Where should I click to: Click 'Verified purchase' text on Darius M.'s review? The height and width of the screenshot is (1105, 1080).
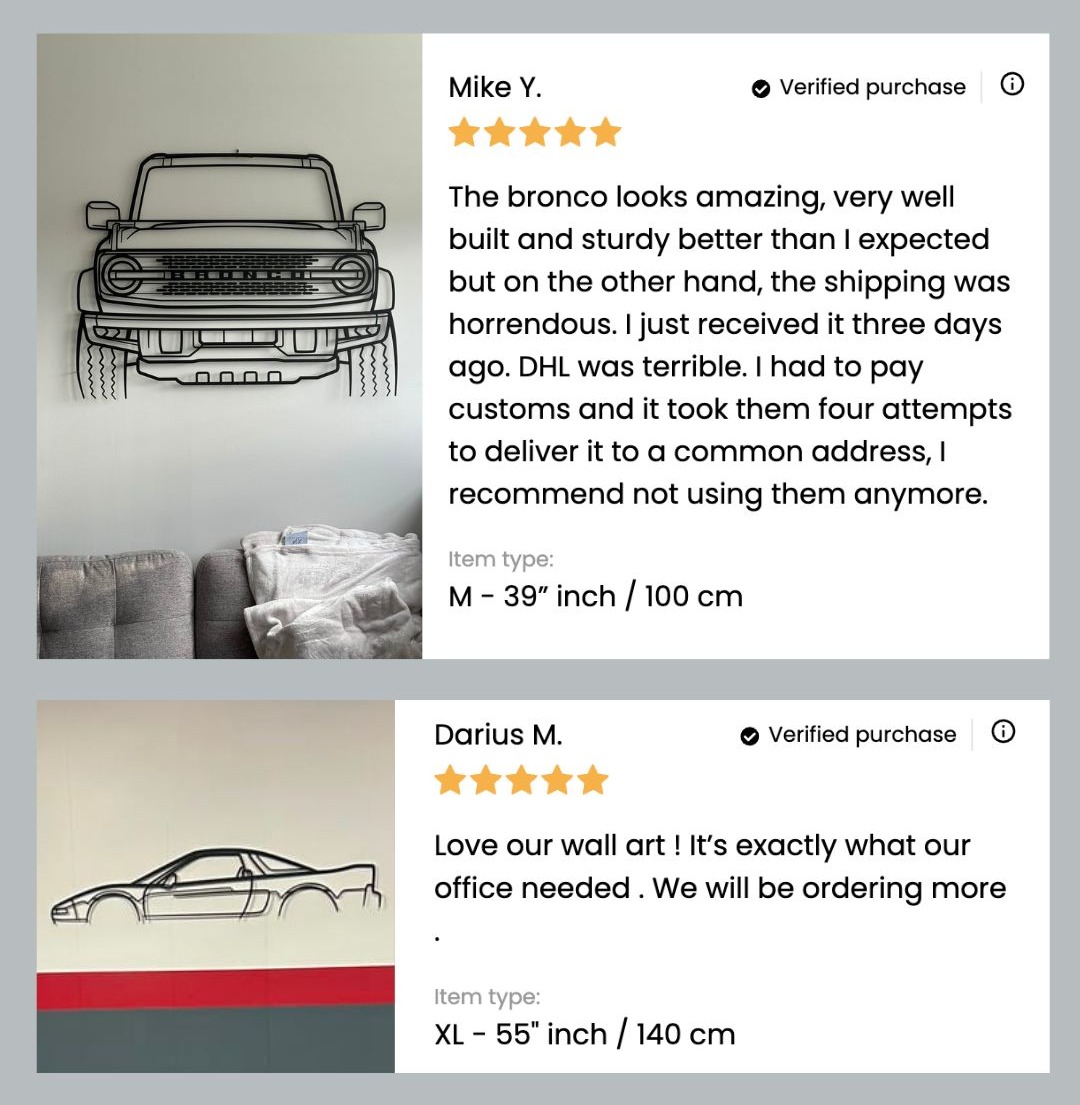pyautogui.click(x=862, y=734)
